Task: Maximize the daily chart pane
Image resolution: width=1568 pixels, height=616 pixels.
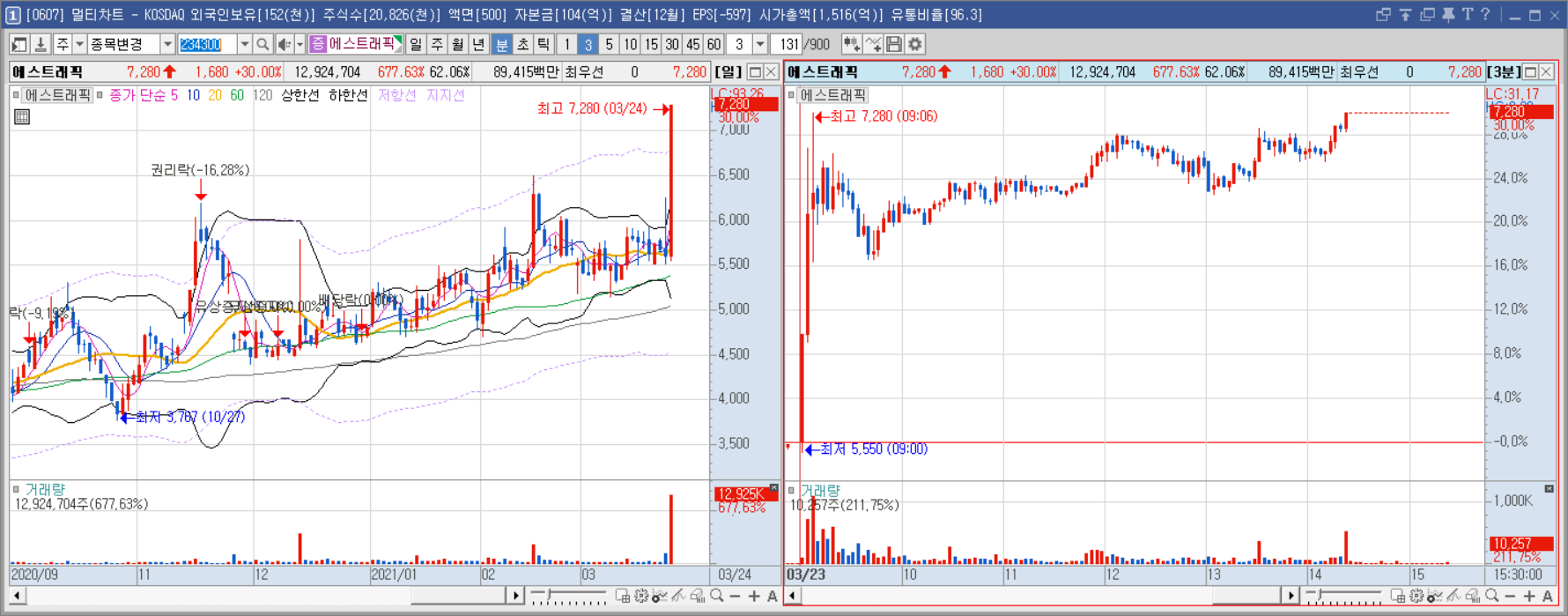Action: point(755,72)
